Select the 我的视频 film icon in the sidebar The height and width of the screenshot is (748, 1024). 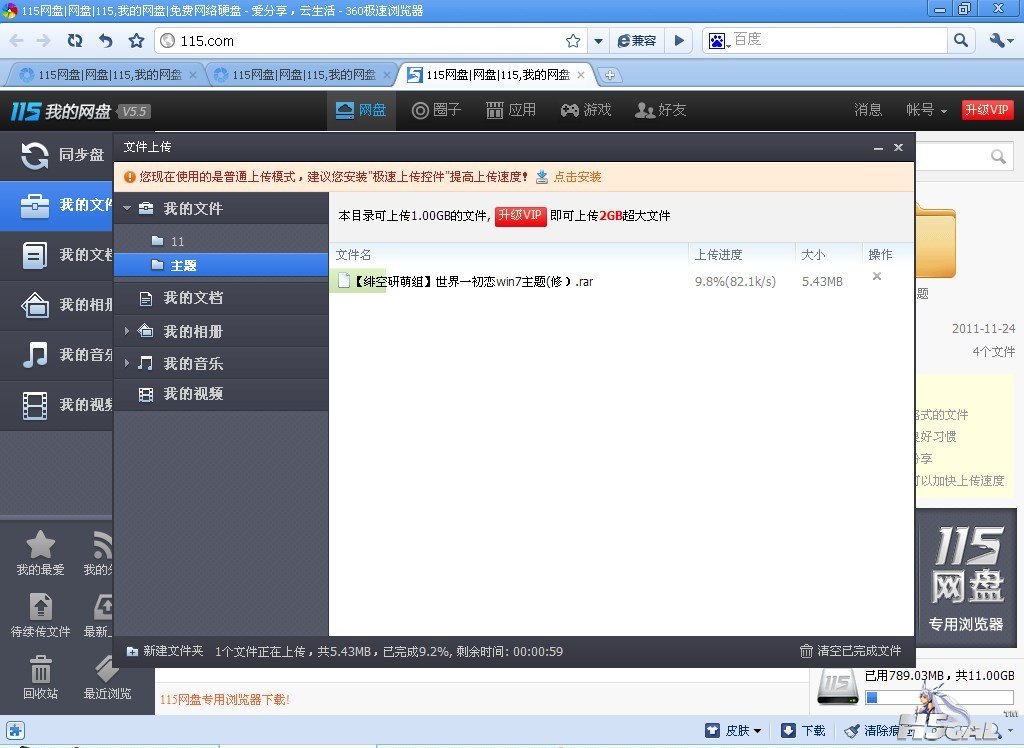tap(35, 405)
